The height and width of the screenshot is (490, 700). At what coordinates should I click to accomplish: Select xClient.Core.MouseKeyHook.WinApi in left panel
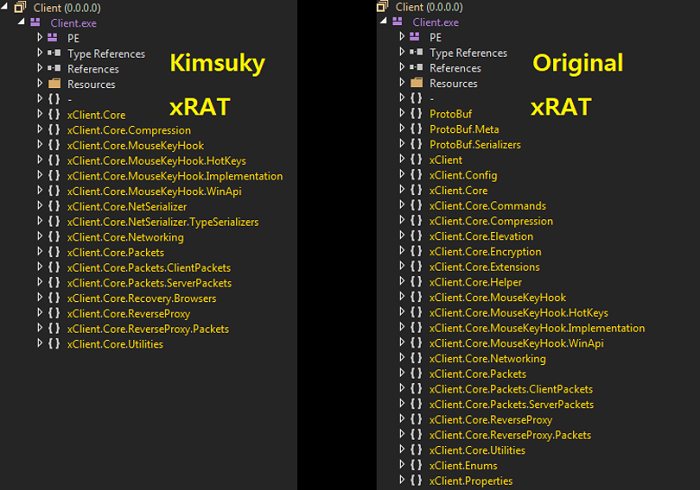pos(154,191)
